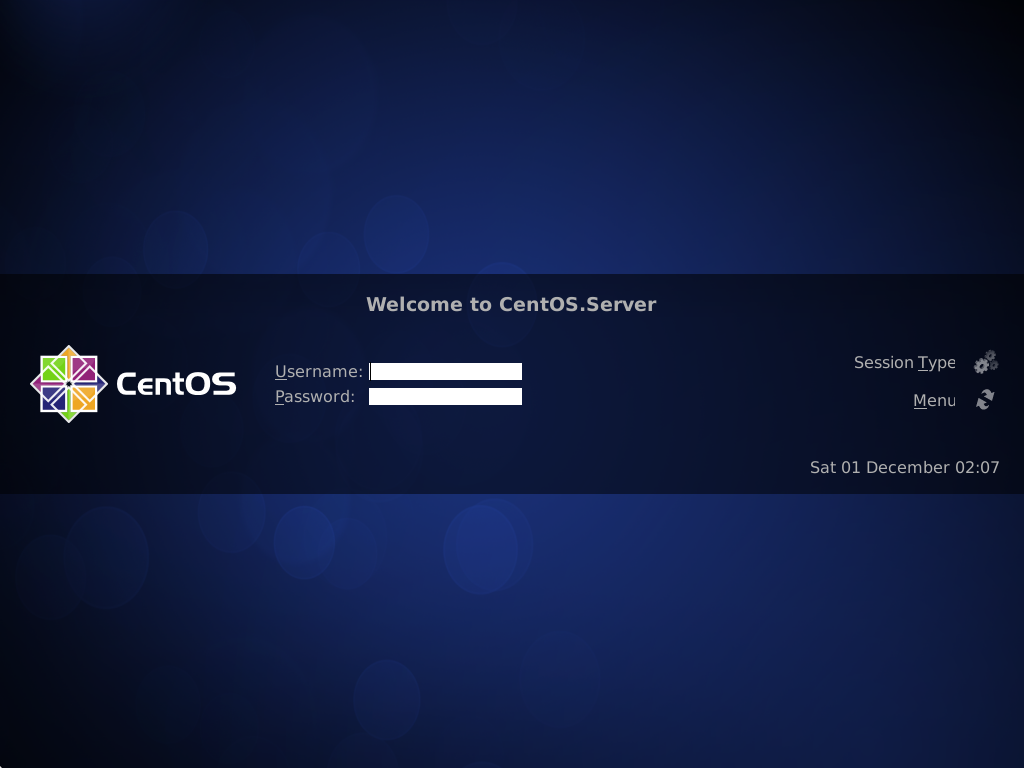The width and height of the screenshot is (1024, 768).
Task: Click the orange arrow of the CentOS logo
Action: (x=68, y=353)
